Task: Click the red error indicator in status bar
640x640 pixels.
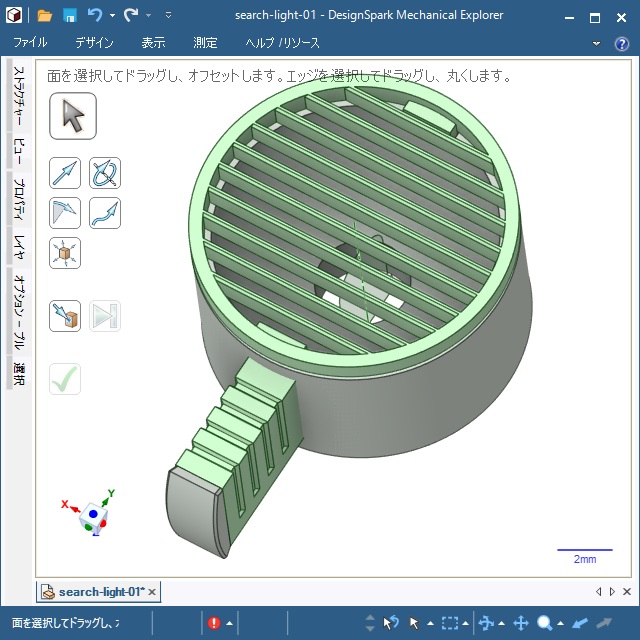Action: [x=213, y=623]
